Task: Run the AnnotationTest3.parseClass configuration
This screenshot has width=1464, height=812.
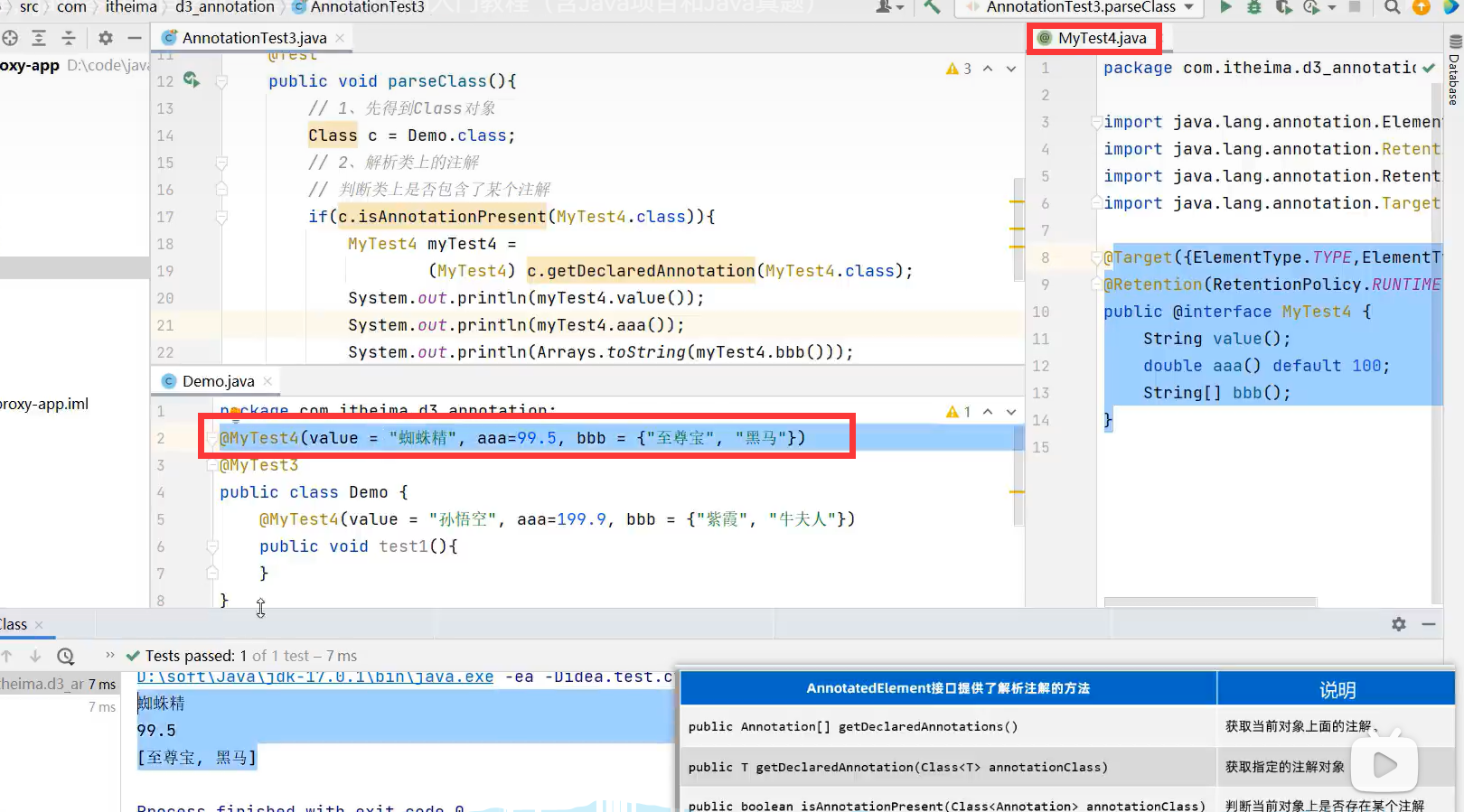Action: click(1225, 7)
